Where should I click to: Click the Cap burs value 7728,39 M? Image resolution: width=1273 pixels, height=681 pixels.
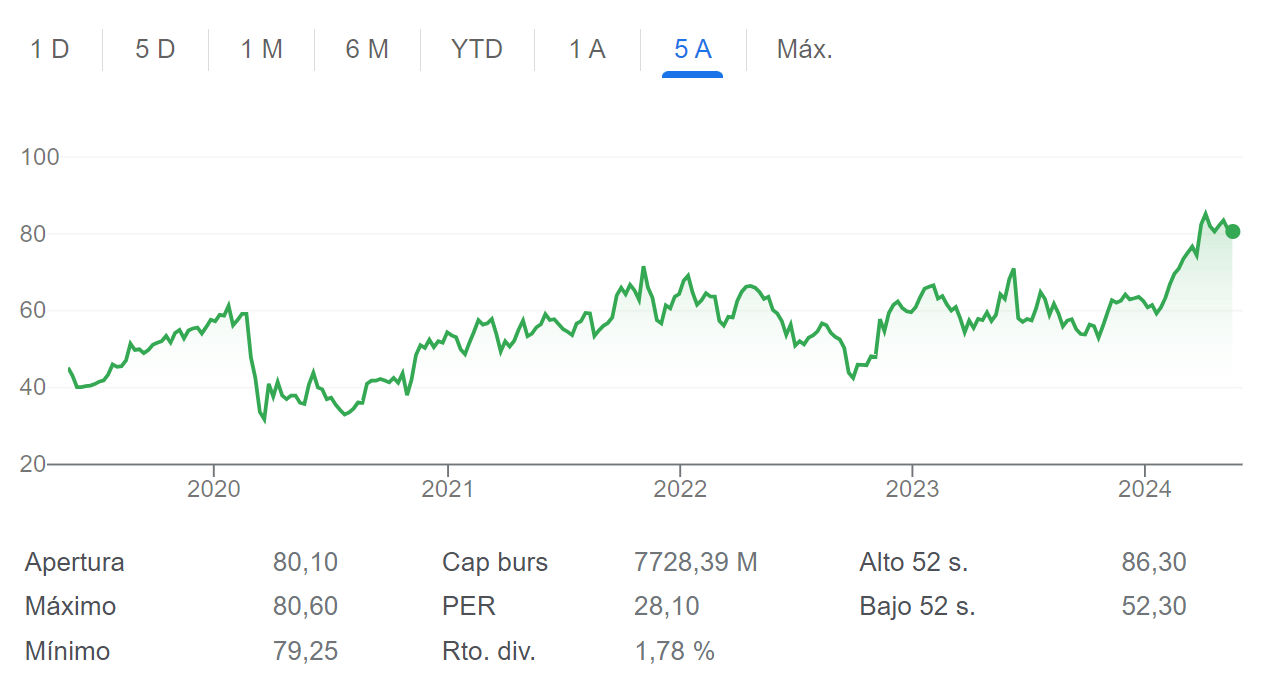pyautogui.click(x=695, y=562)
